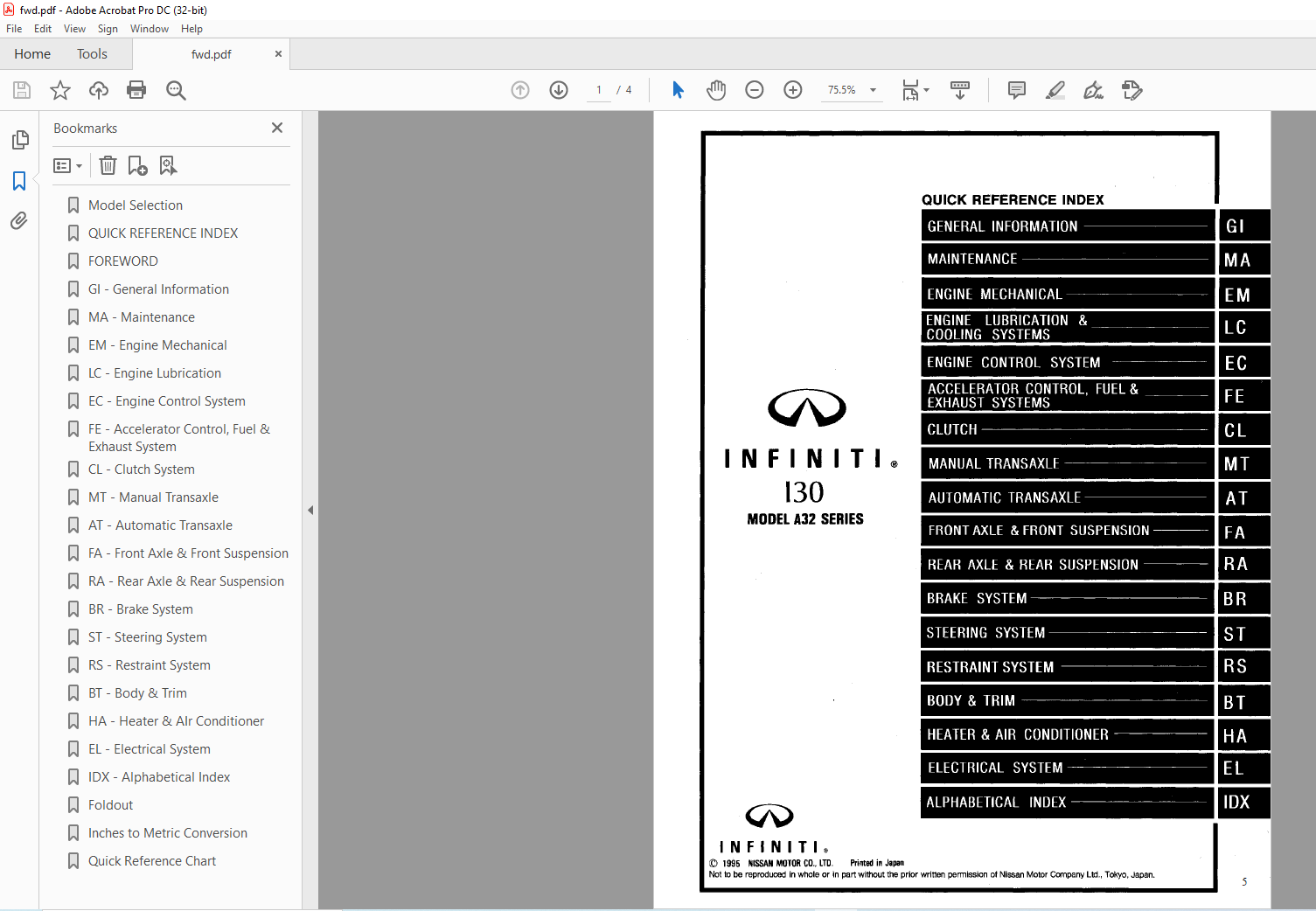Viewport: 1316px width, 911px height.
Task: Go to previous page arrow
Action: point(520,90)
